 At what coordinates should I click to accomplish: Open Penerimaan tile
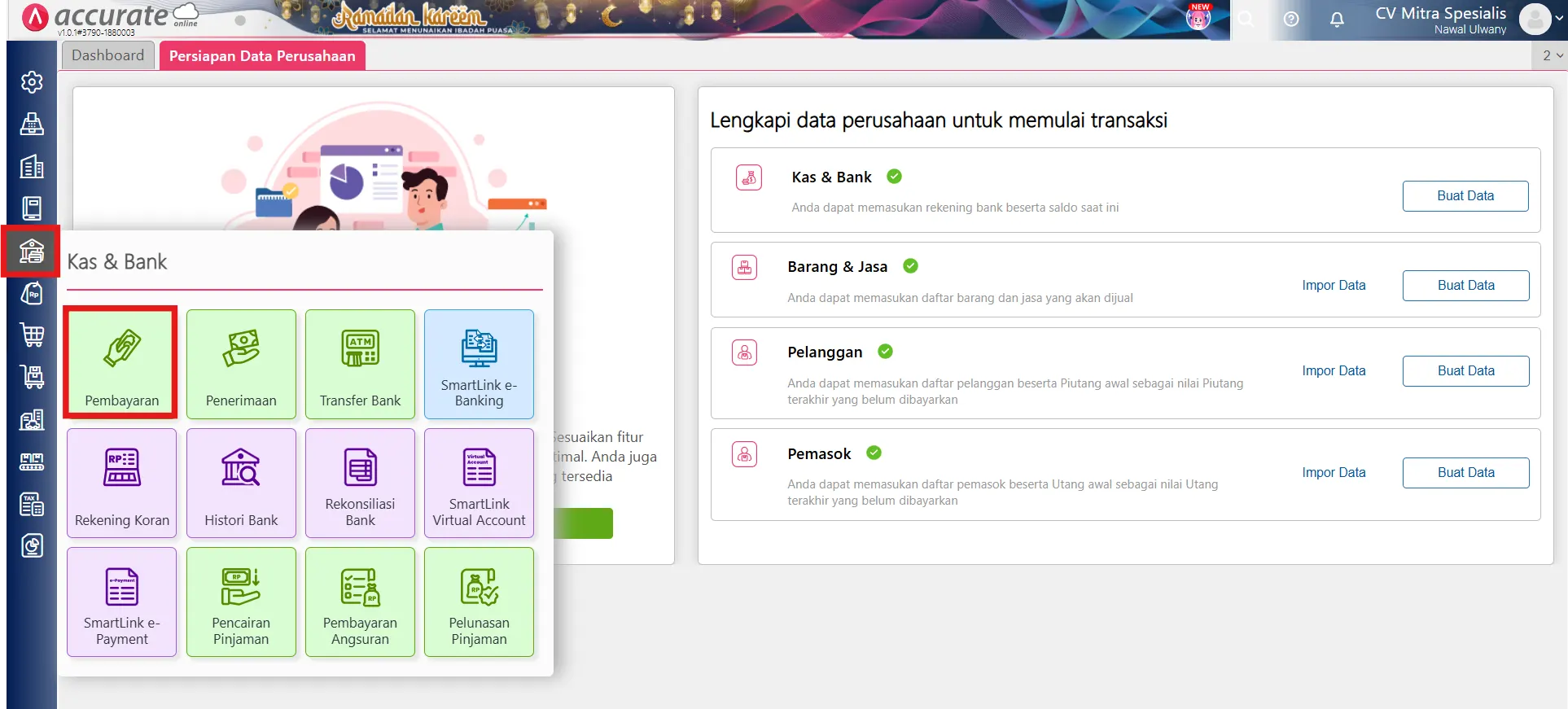point(241,364)
